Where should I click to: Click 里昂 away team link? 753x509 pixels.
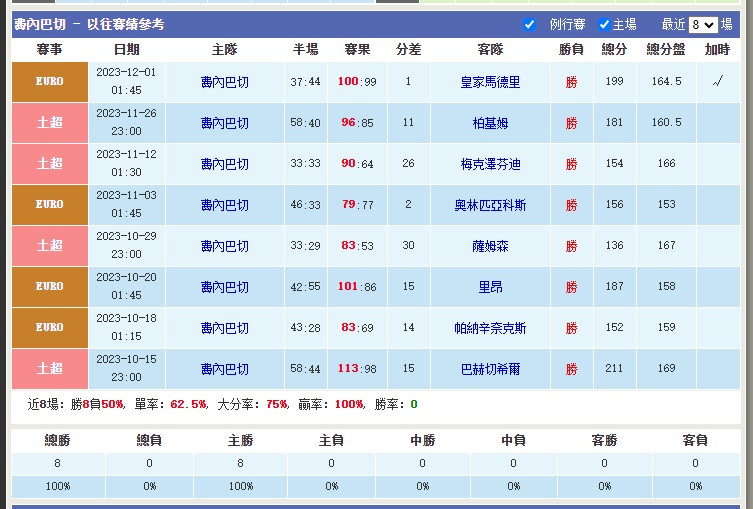click(x=490, y=287)
